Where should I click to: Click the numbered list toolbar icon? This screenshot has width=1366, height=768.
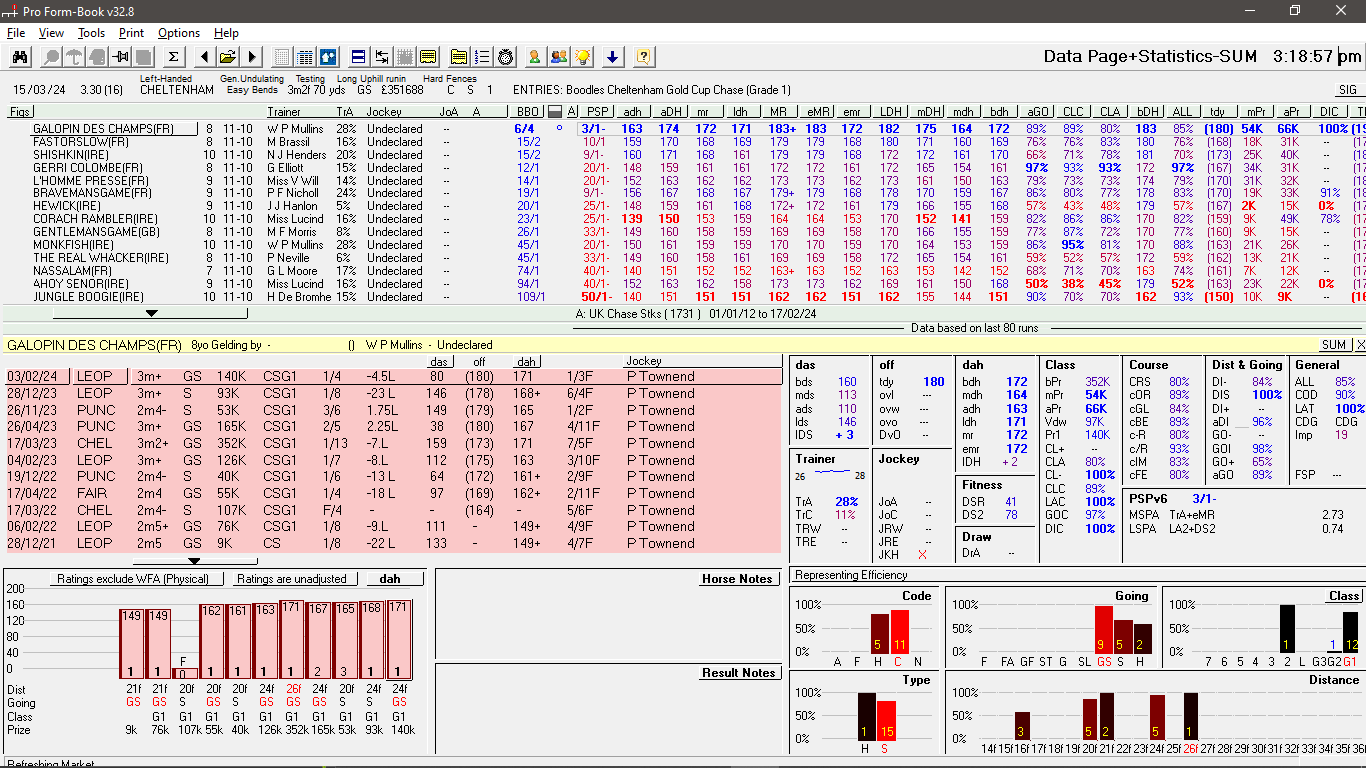pyautogui.click(x=483, y=56)
